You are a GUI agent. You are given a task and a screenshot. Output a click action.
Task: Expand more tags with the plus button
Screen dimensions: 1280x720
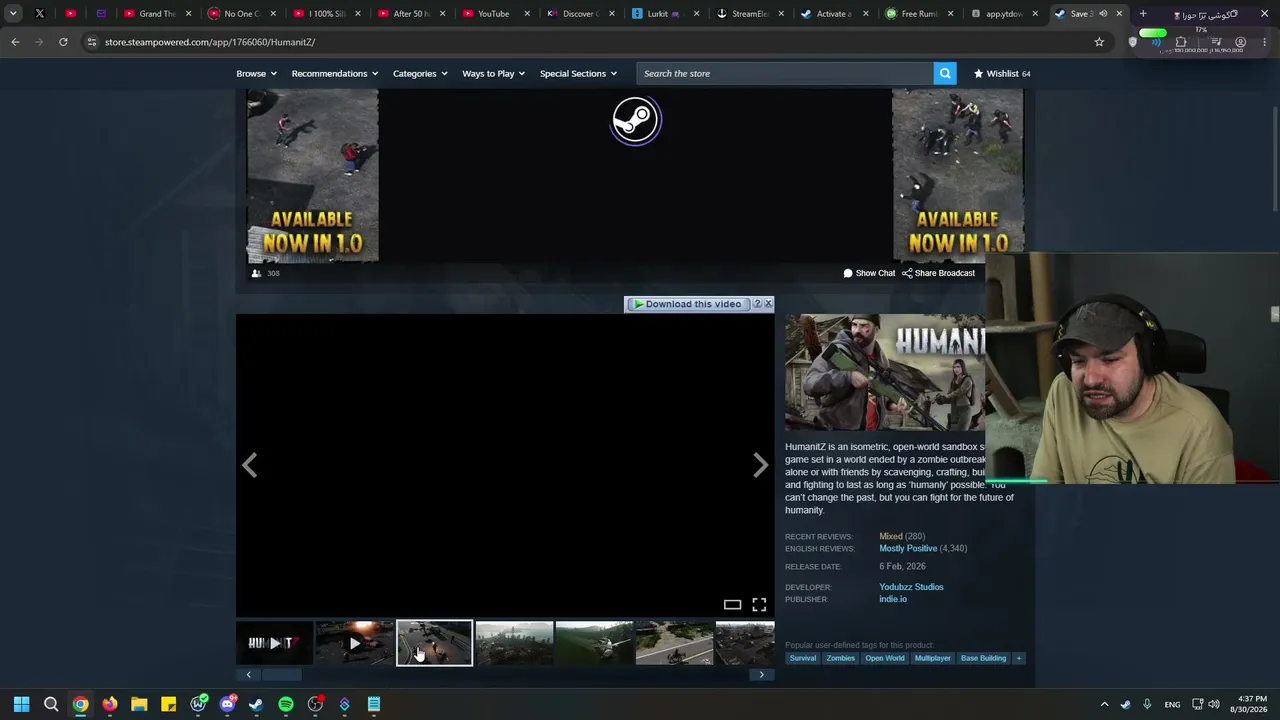pos(1019,658)
